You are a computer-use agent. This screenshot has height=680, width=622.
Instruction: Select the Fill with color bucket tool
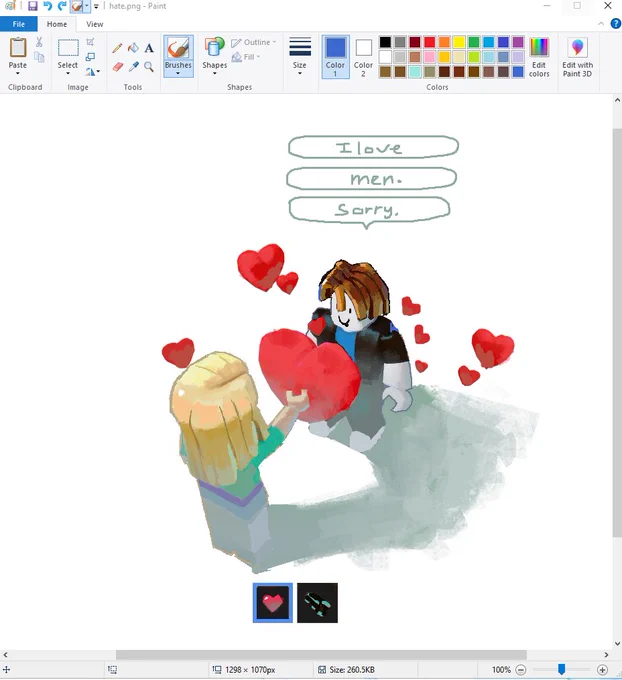(x=133, y=48)
